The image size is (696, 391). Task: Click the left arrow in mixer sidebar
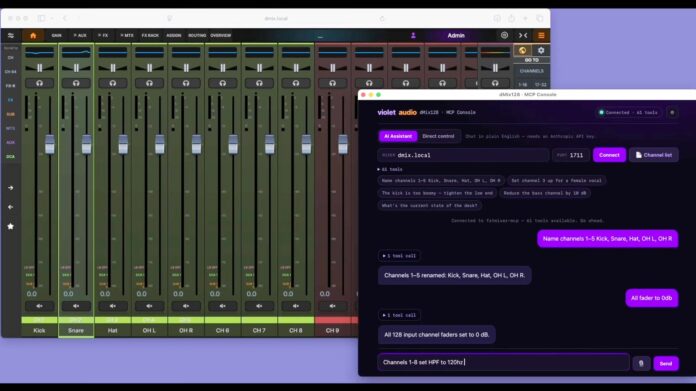pos(10,207)
